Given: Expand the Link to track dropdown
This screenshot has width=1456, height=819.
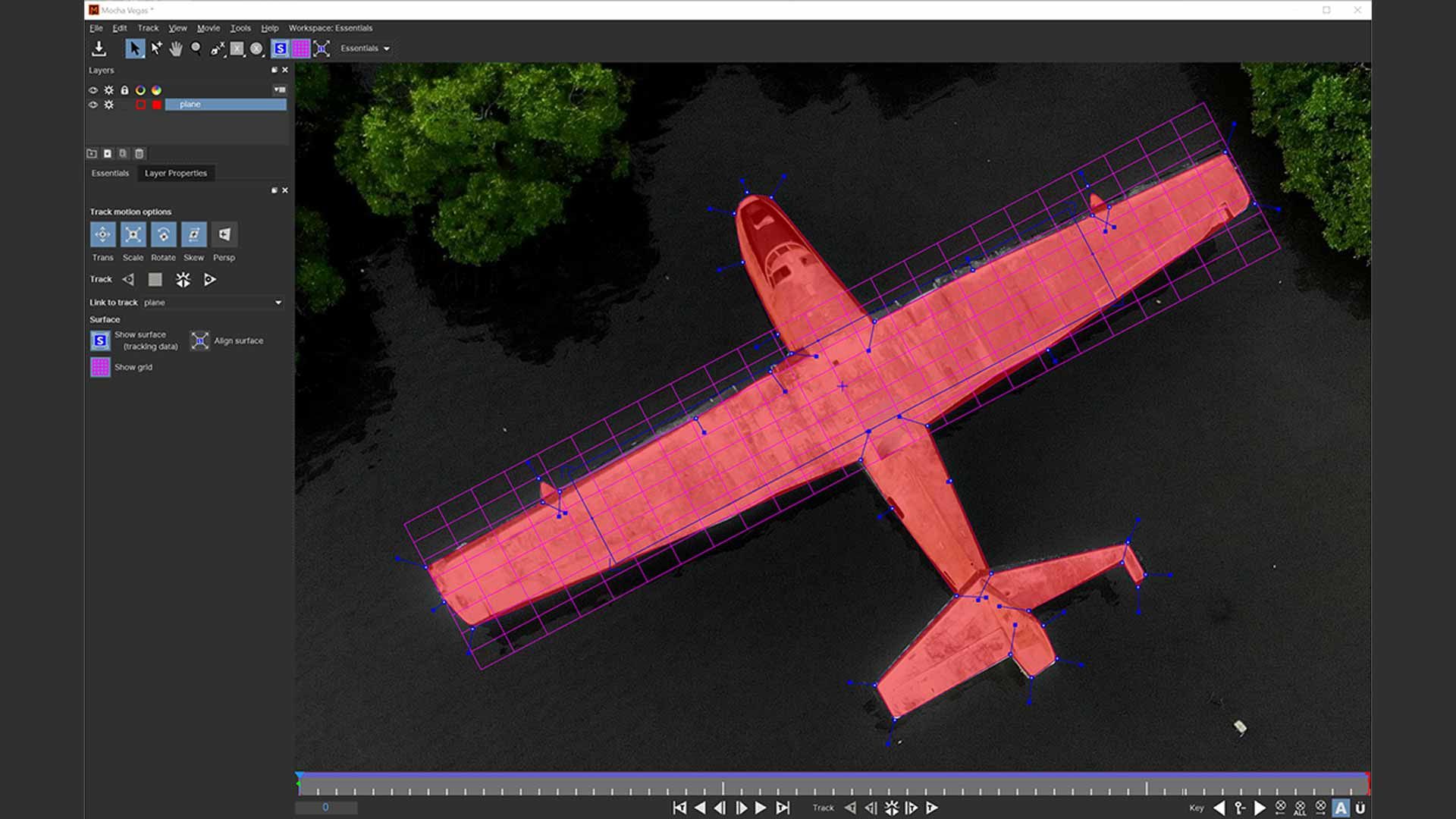Looking at the screenshot, I should click(278, 303).
